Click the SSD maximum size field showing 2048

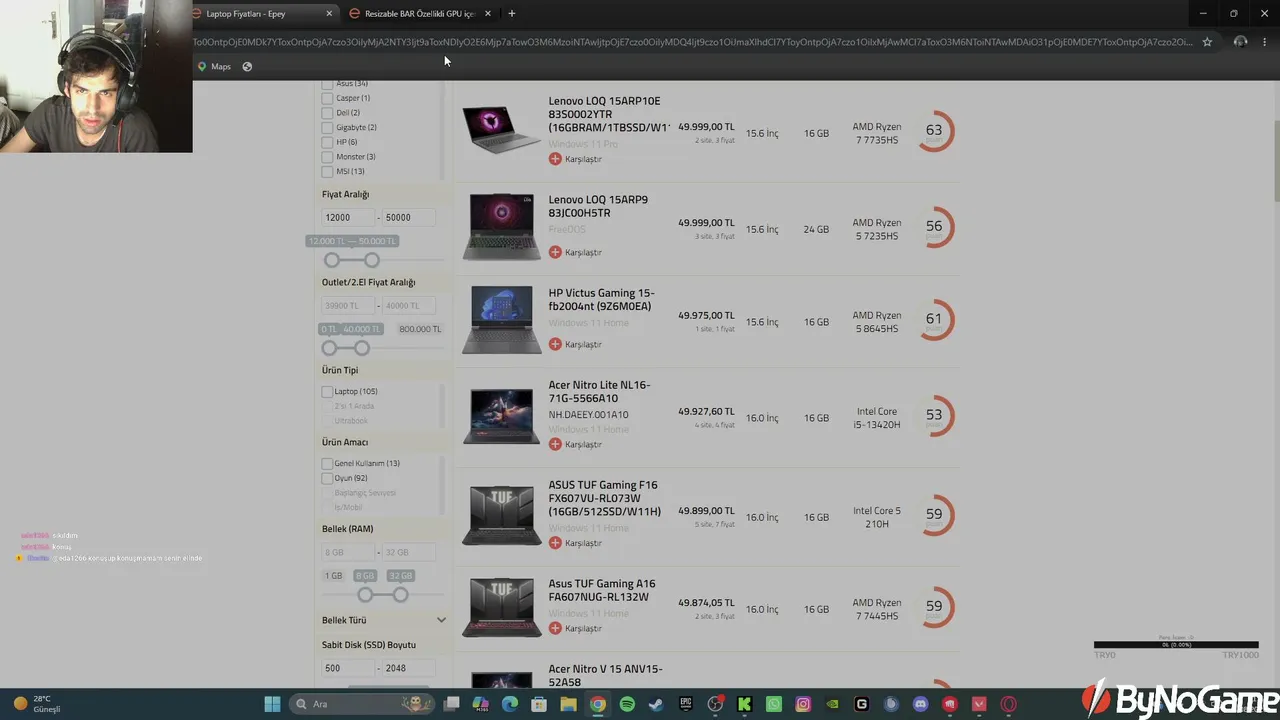click(x=409, y=668)
